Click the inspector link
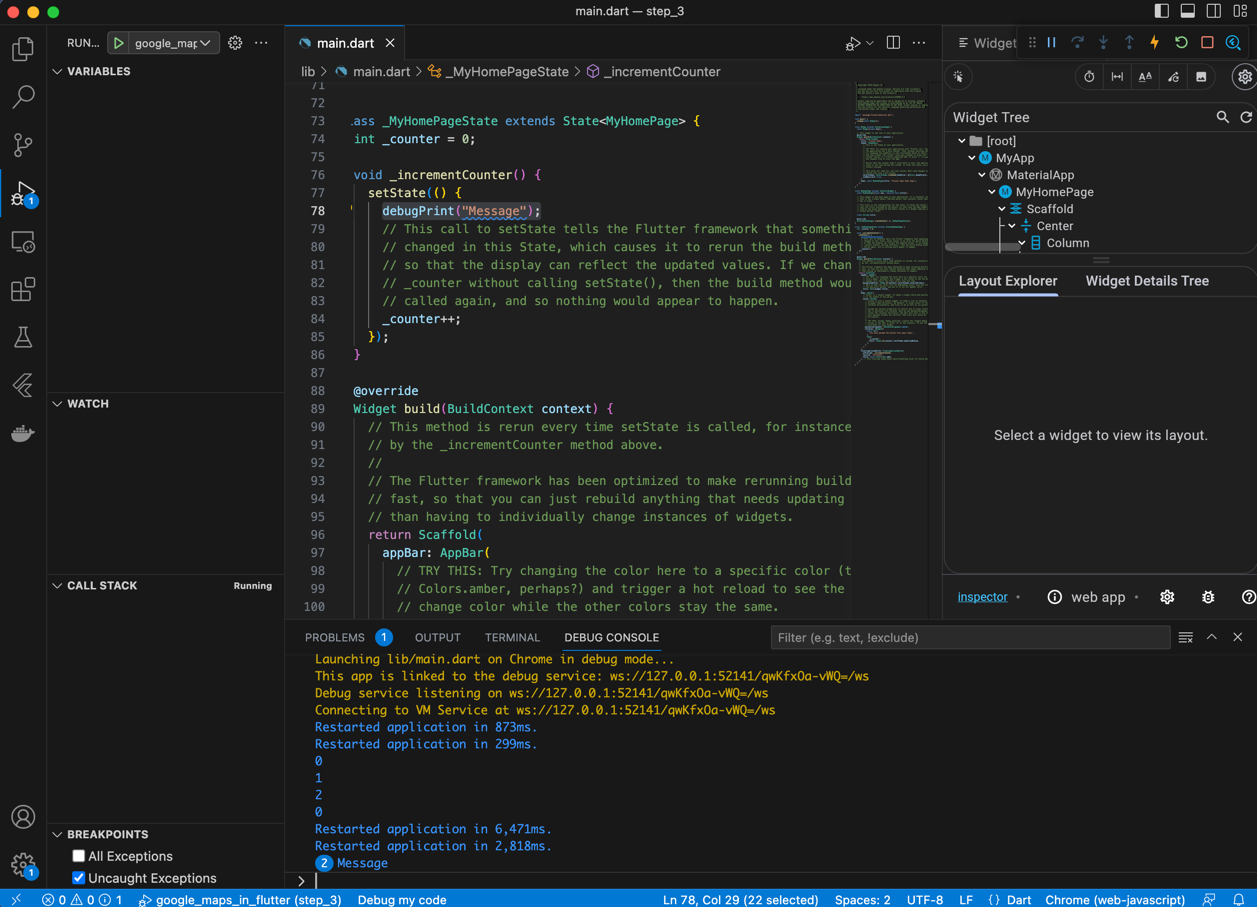This screenshot has height=907, width=1257. pos(982,597)
